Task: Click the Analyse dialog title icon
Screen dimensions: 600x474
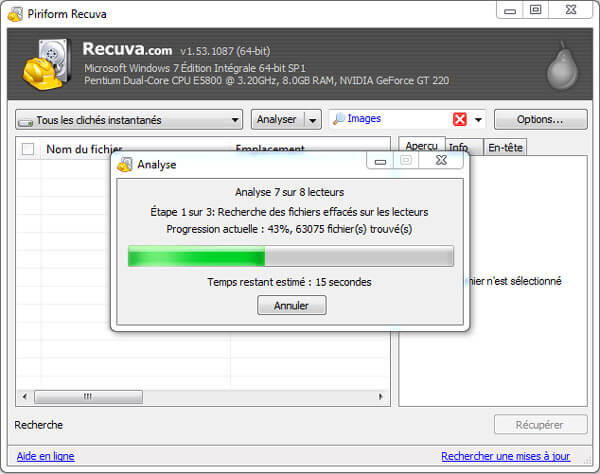Action: pyautogui.click(x=125, y=165)
